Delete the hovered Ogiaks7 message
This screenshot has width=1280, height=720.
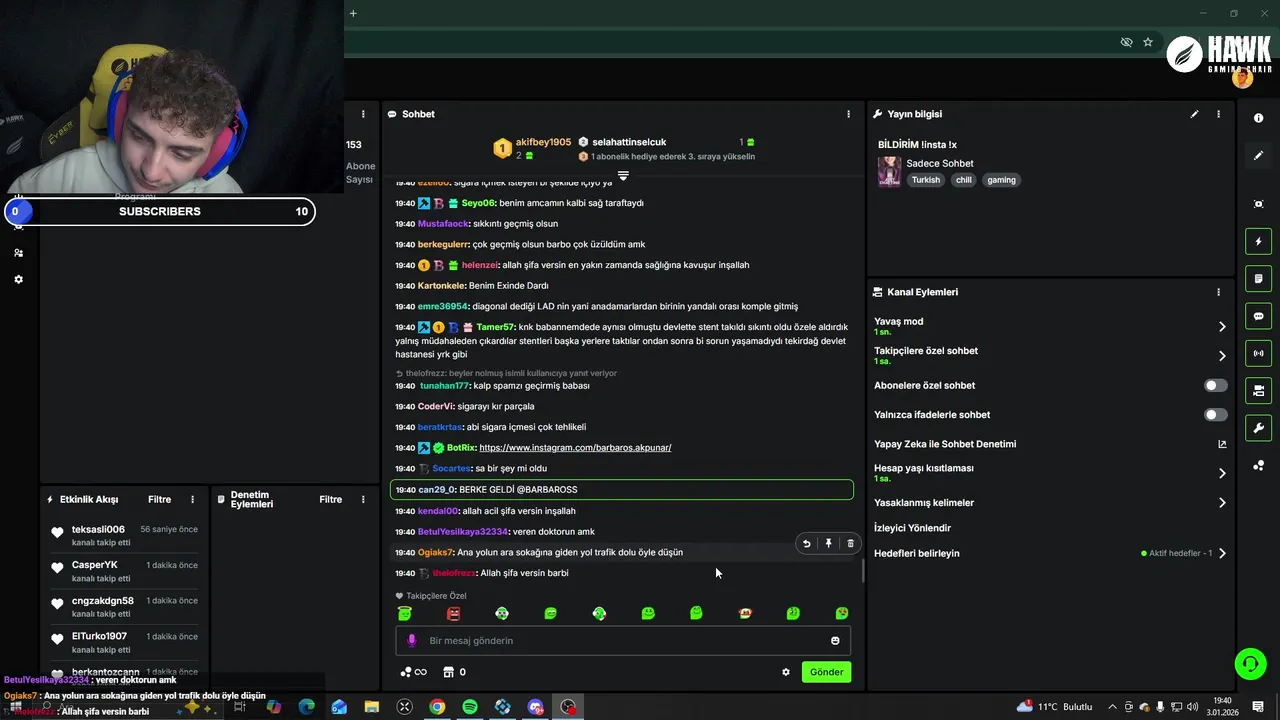pyautogui.click(x=850, y=543)
